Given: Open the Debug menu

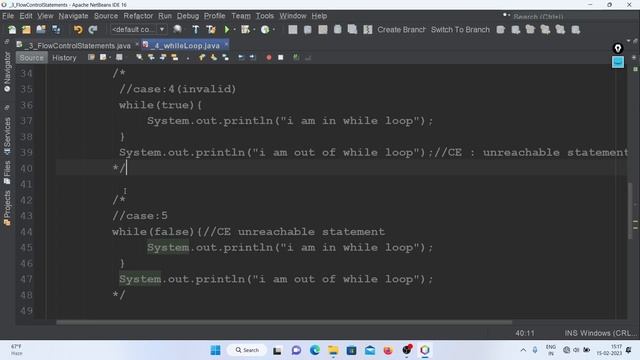Looking at the screenshot, I should [x=188, y=16].
